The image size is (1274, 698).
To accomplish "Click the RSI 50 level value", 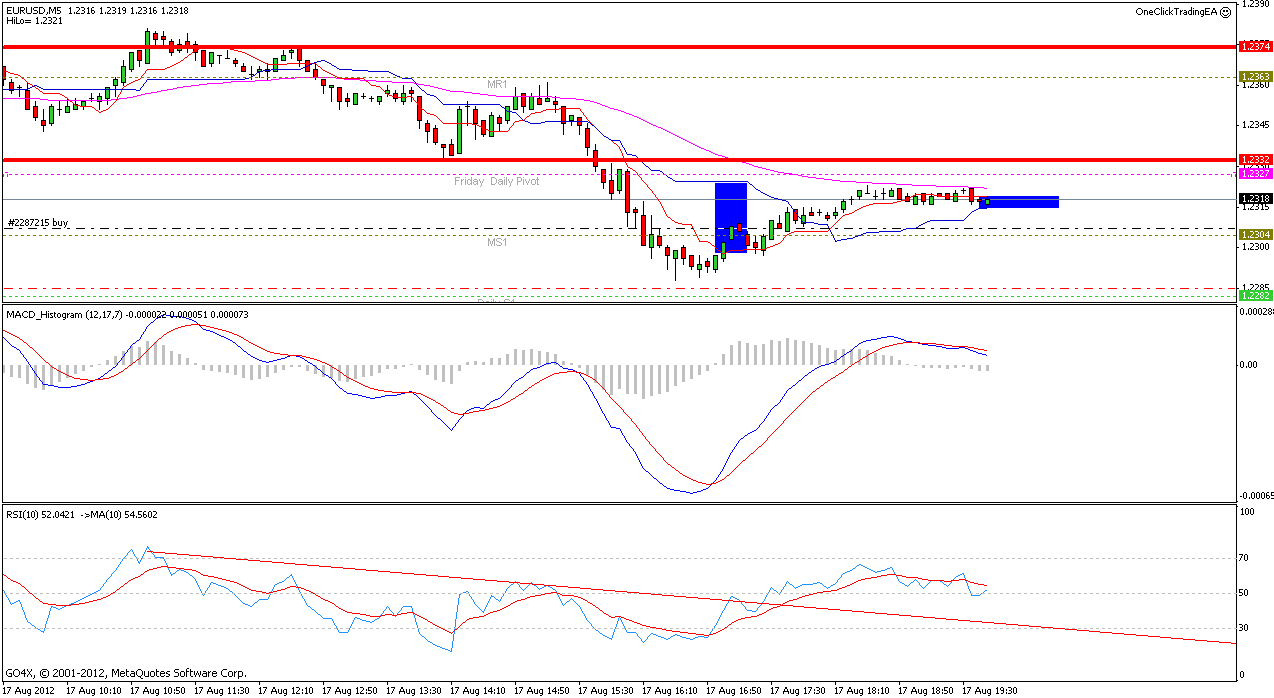I will pos(1246,593).
